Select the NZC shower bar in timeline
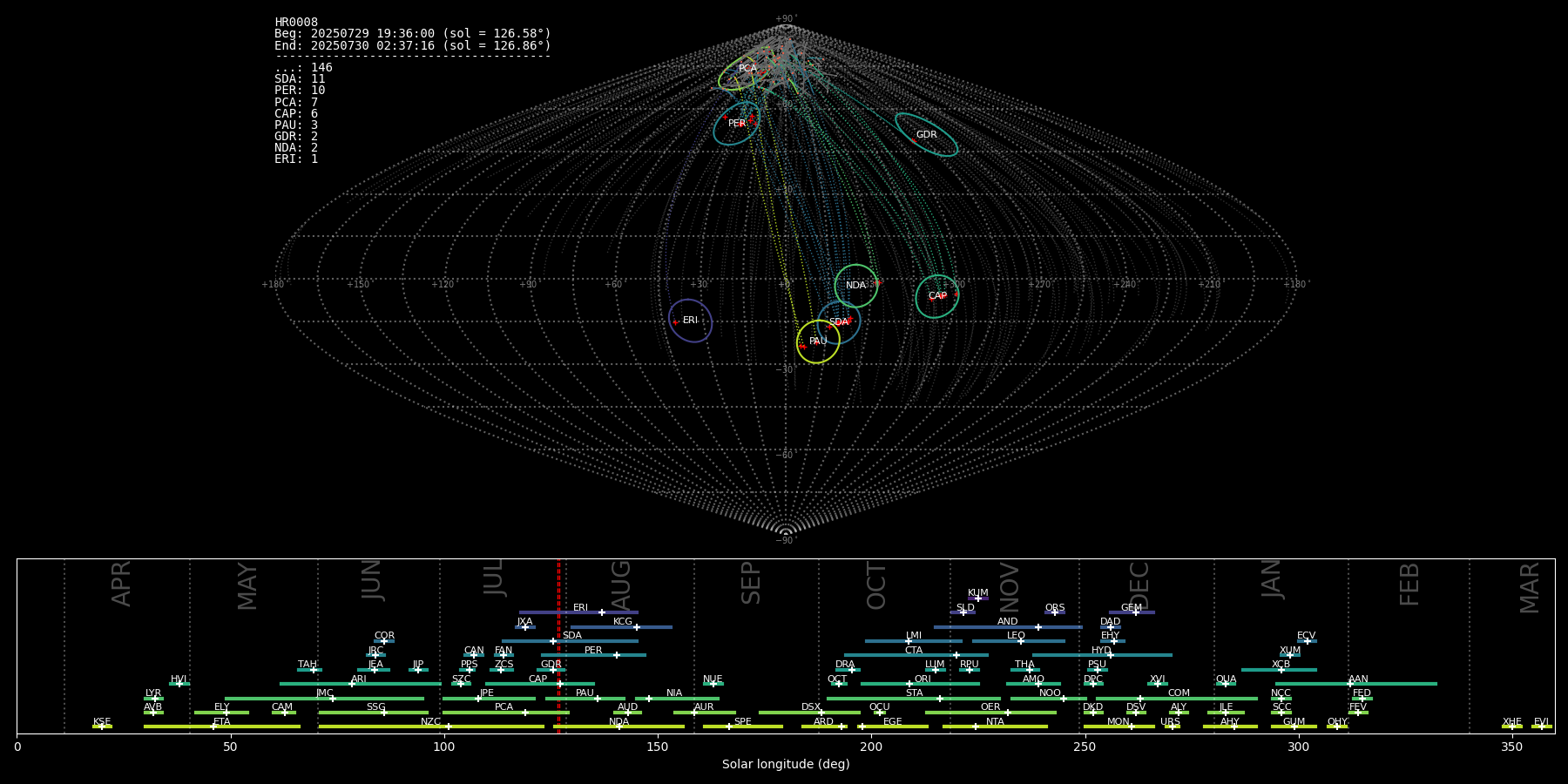Image resolution: width=1568 pixels, height=784 pixels. pyautogui.click(x=431, y=727)
